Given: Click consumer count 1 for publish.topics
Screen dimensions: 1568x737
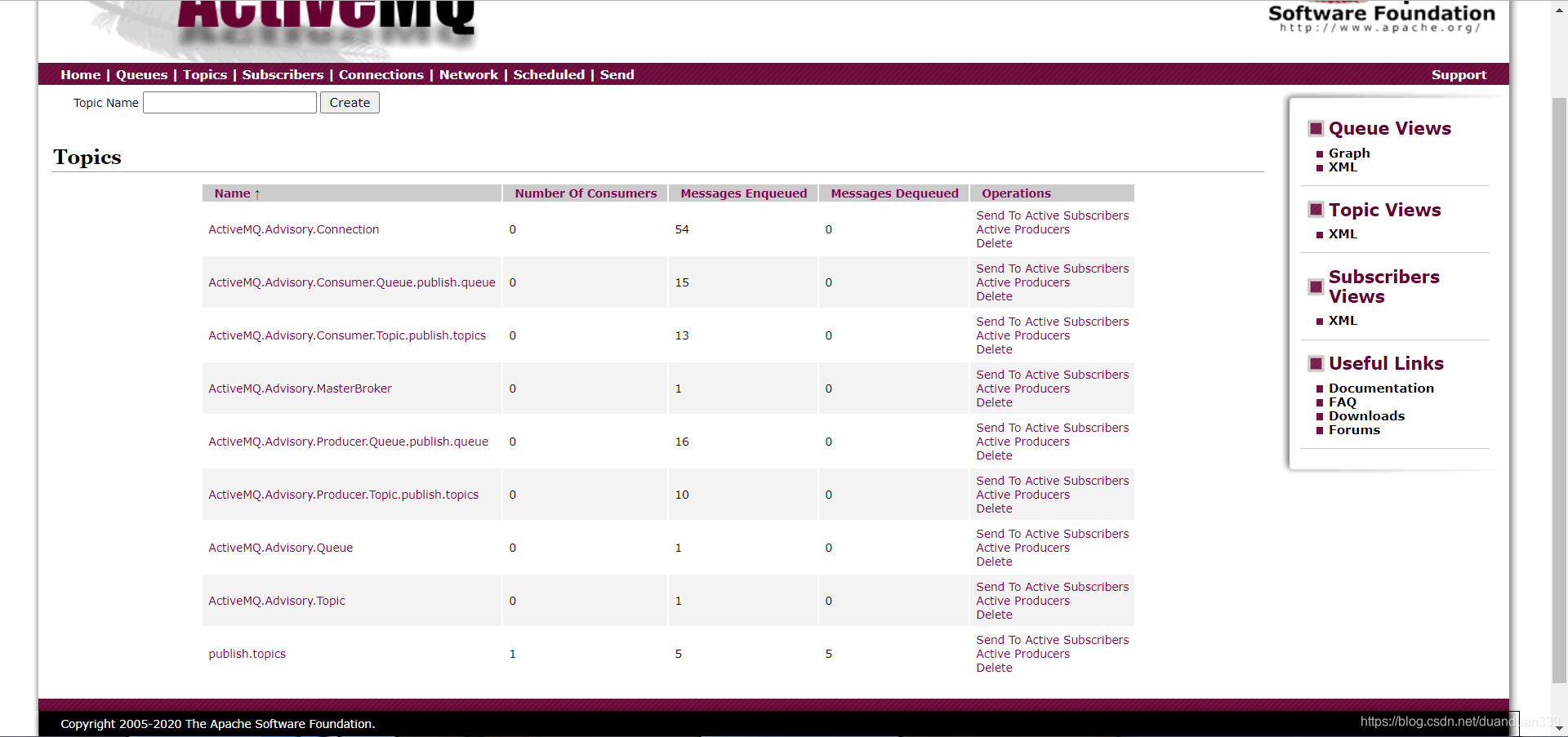Looking at the screenshot, I should coord(512,654).
